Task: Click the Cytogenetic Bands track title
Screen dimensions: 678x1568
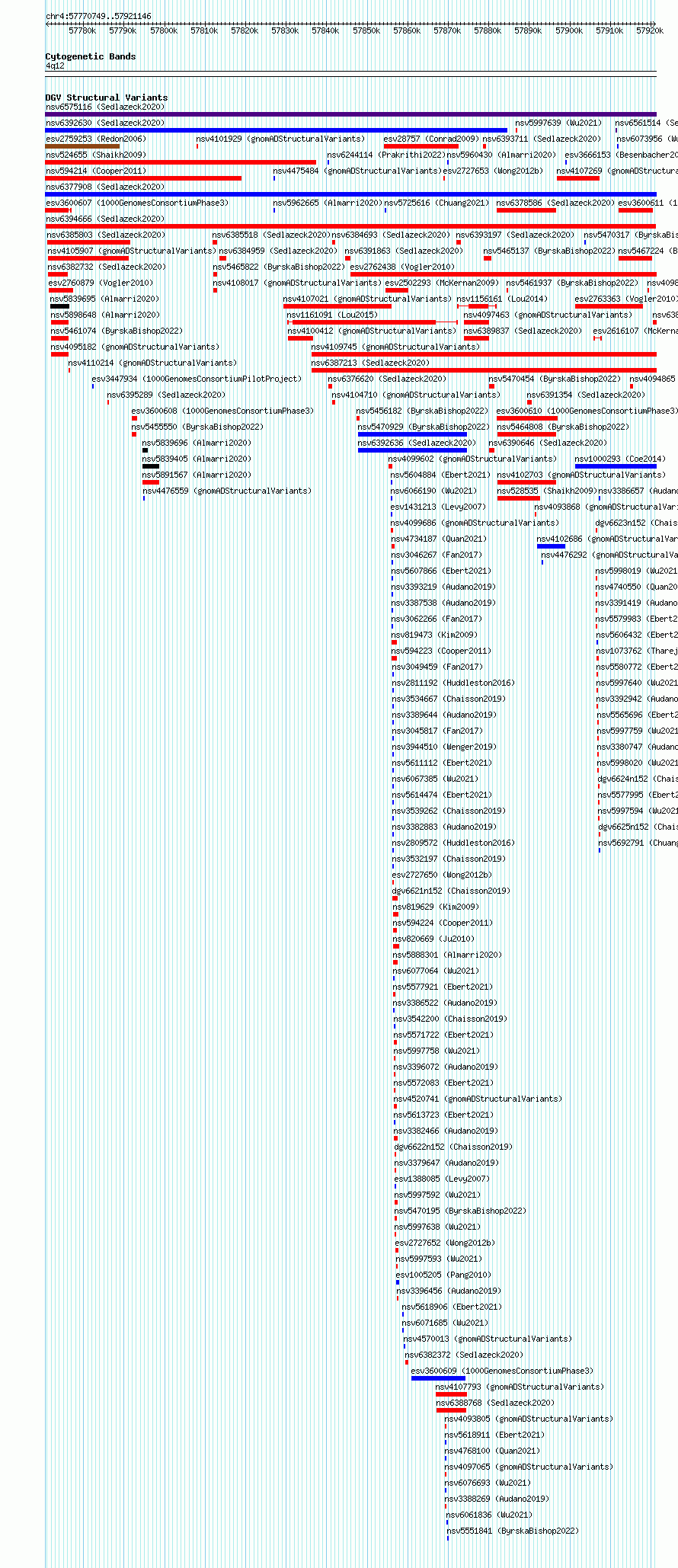Action: [x=91, y=56]
